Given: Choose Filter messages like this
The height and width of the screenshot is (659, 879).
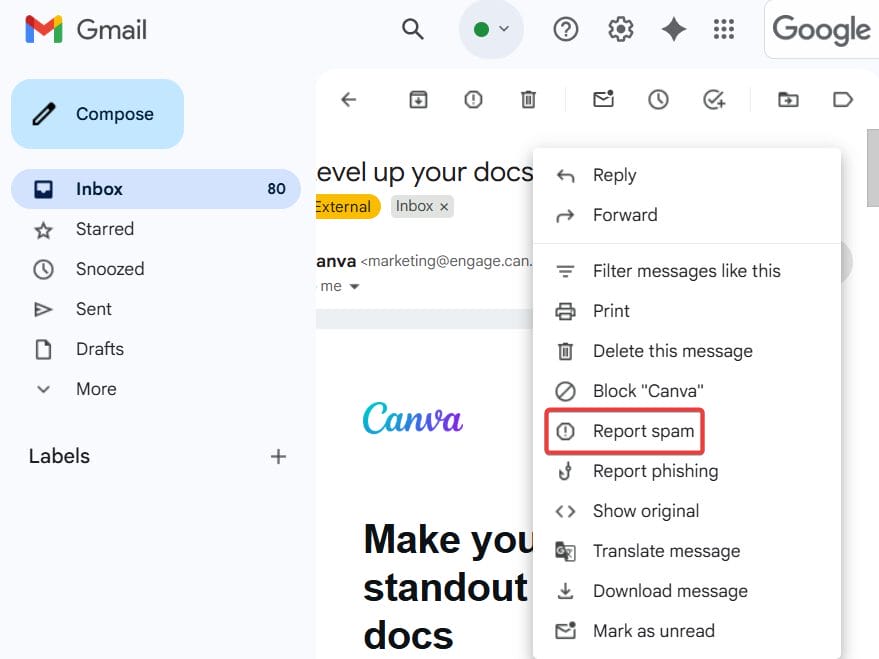Looking at the screenshot, I should tap(687, 271).
